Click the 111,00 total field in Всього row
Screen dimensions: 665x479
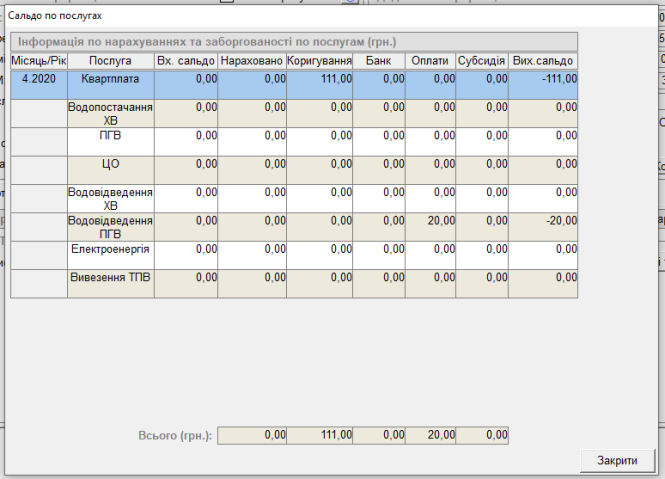(320, 436)
